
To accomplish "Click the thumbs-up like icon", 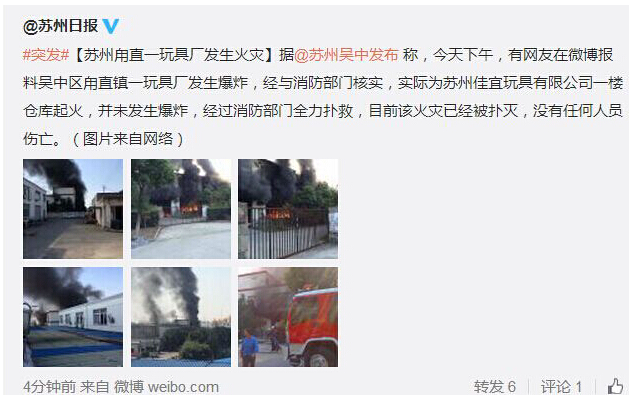I will coord(615,386).
